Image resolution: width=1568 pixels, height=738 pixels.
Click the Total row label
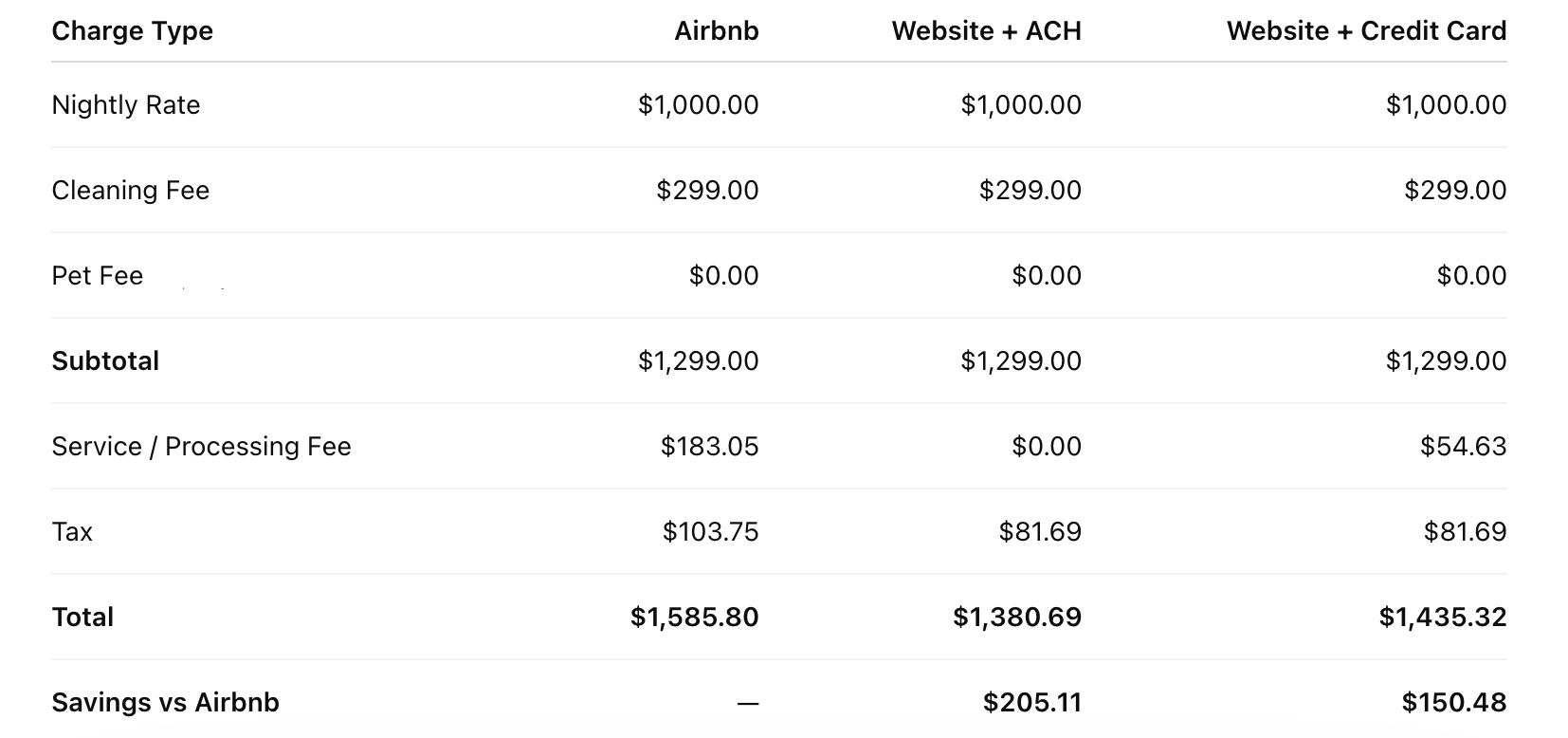coord(82,617)
